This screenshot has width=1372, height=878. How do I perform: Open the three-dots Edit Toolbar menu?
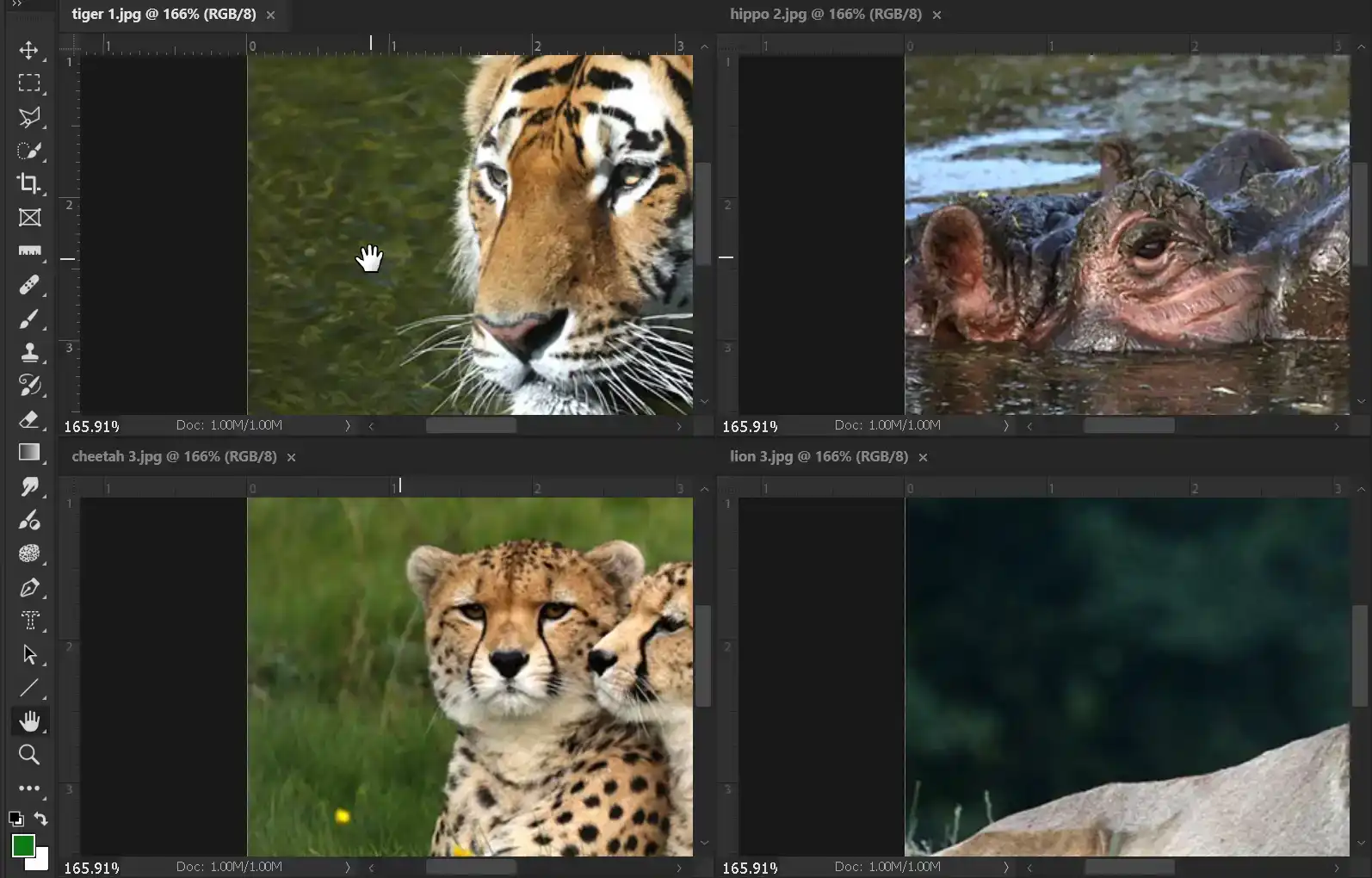click(x=29, y=788)
